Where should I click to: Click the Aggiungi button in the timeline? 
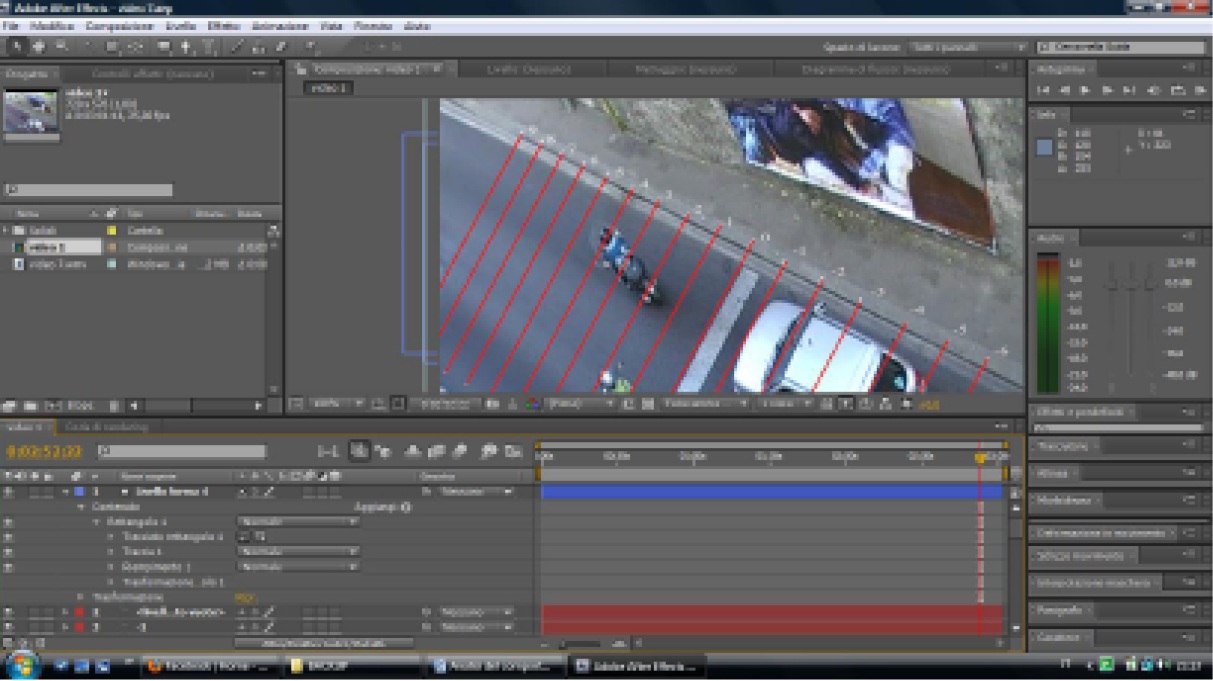tap(383, 507)
